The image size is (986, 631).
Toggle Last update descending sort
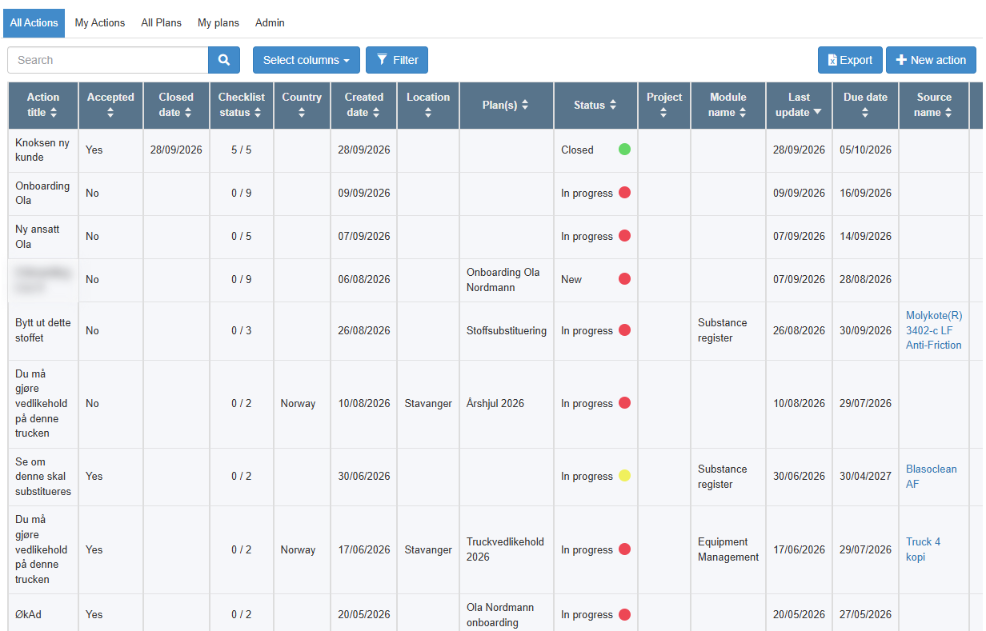(799, 105)
